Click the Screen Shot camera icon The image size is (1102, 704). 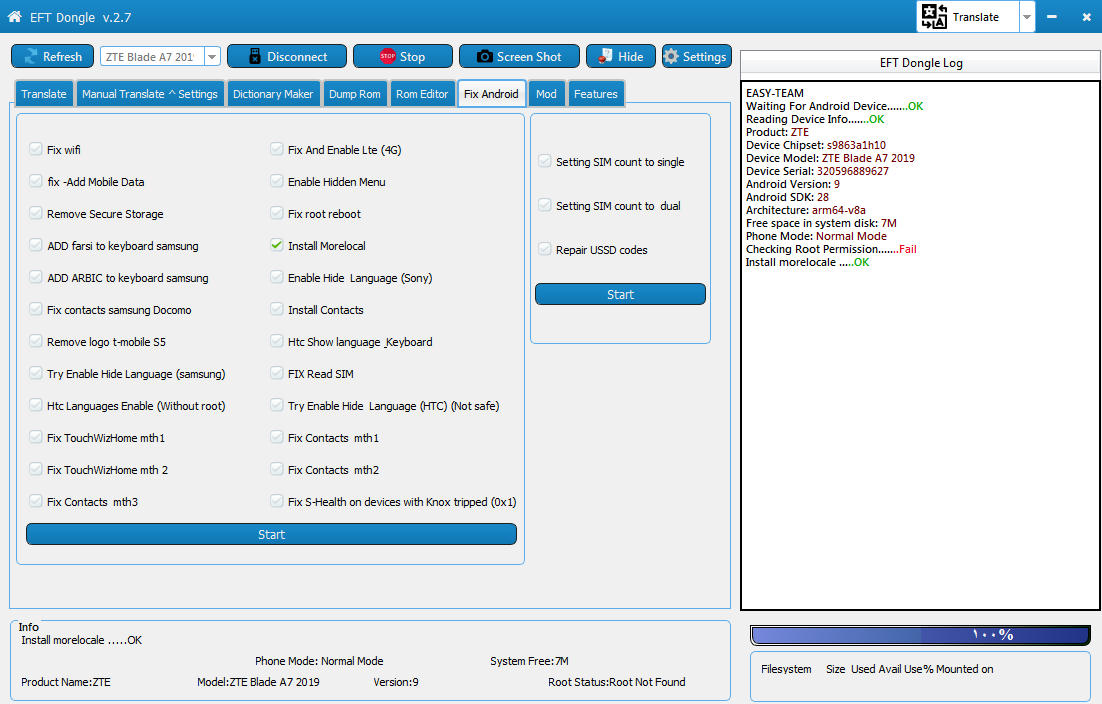pyautogui.click(x=484, y=56)
